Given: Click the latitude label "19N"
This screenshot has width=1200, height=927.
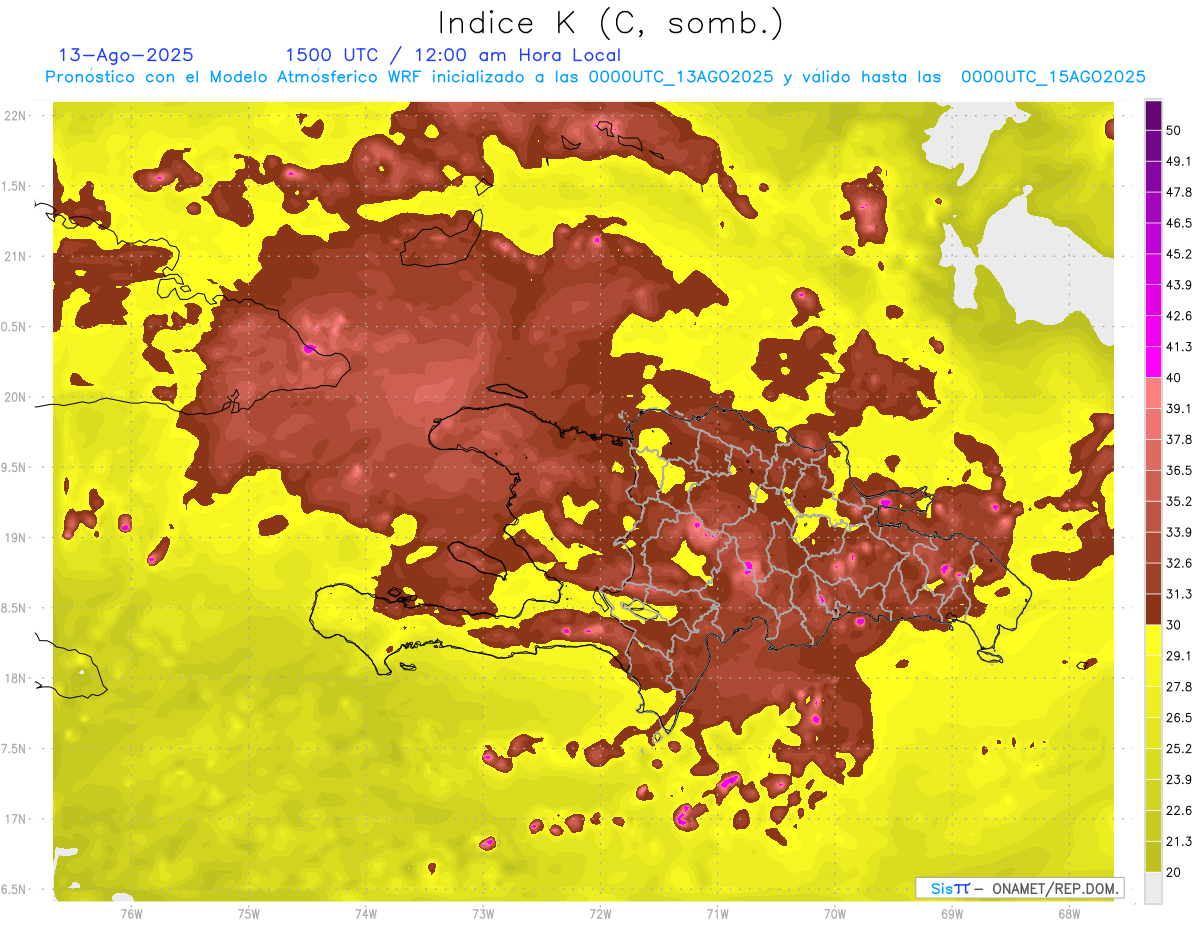Looking at the screenshot, I should (15, 537).
